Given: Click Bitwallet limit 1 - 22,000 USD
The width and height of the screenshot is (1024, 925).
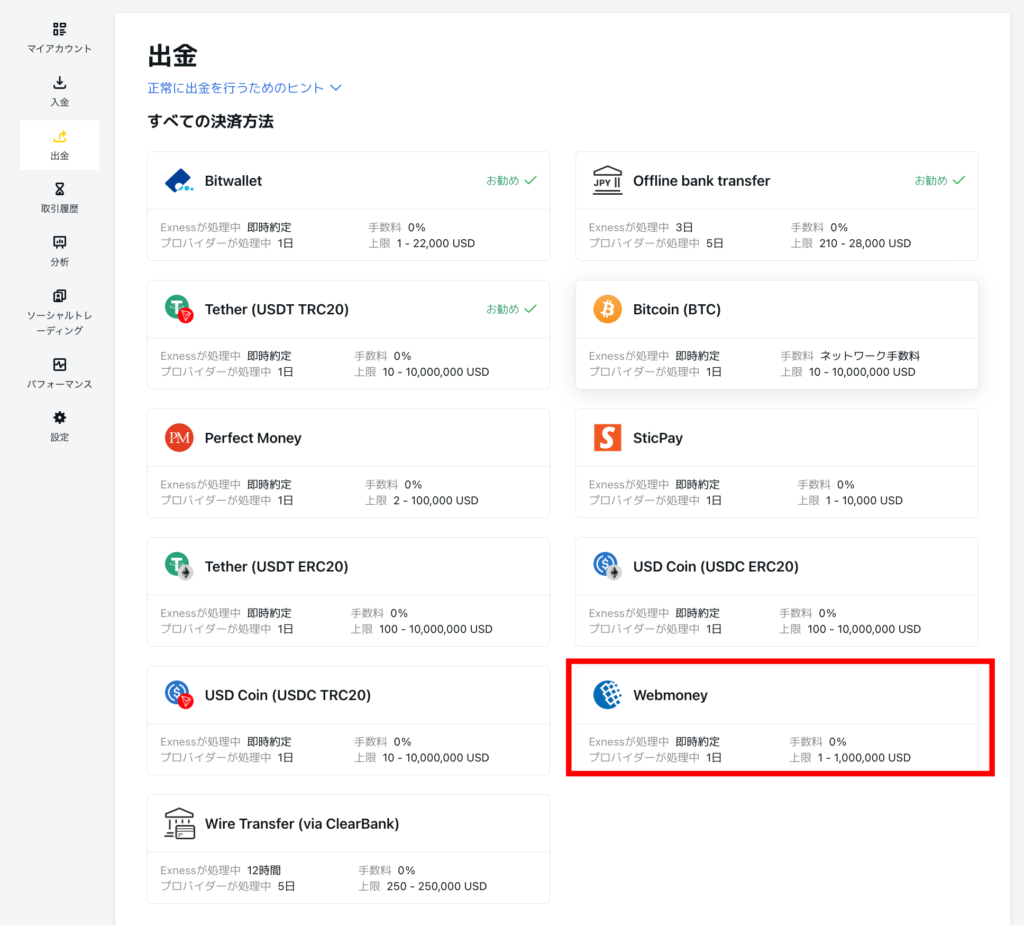Looking at the screenshot, I should coord(436,243).
